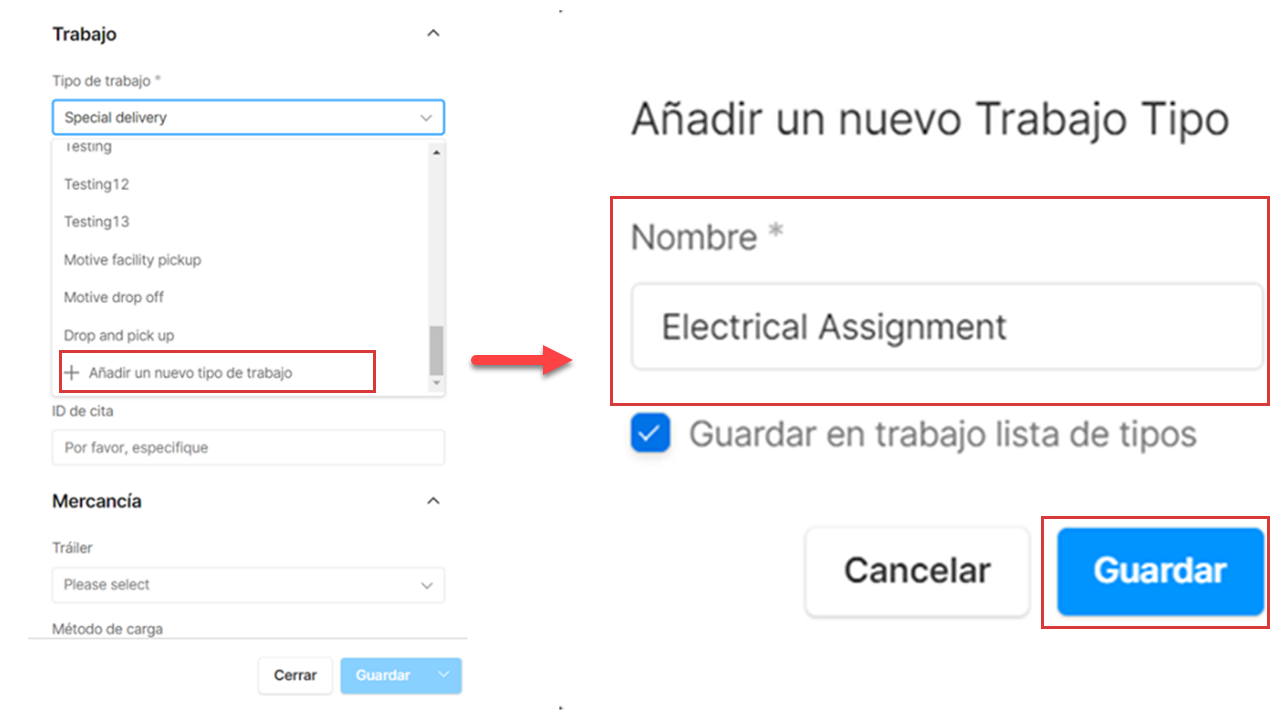The width and height of the screenshot is (1284, 721).
Task: Click Añadir un nuevo tipo de trabajo
Action: tap(190, 373)
